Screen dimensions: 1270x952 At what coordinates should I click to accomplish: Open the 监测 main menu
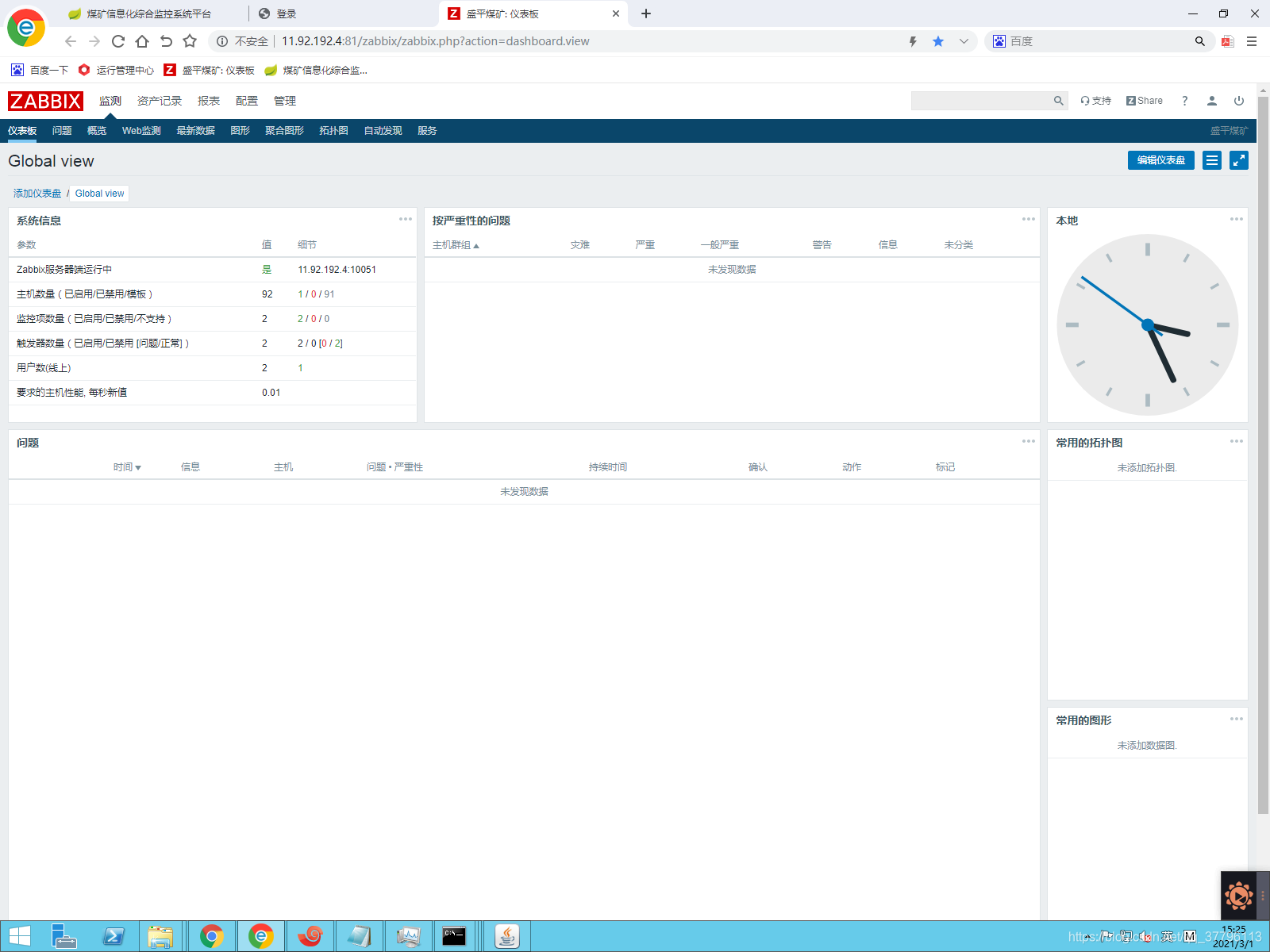click(110, 101)
